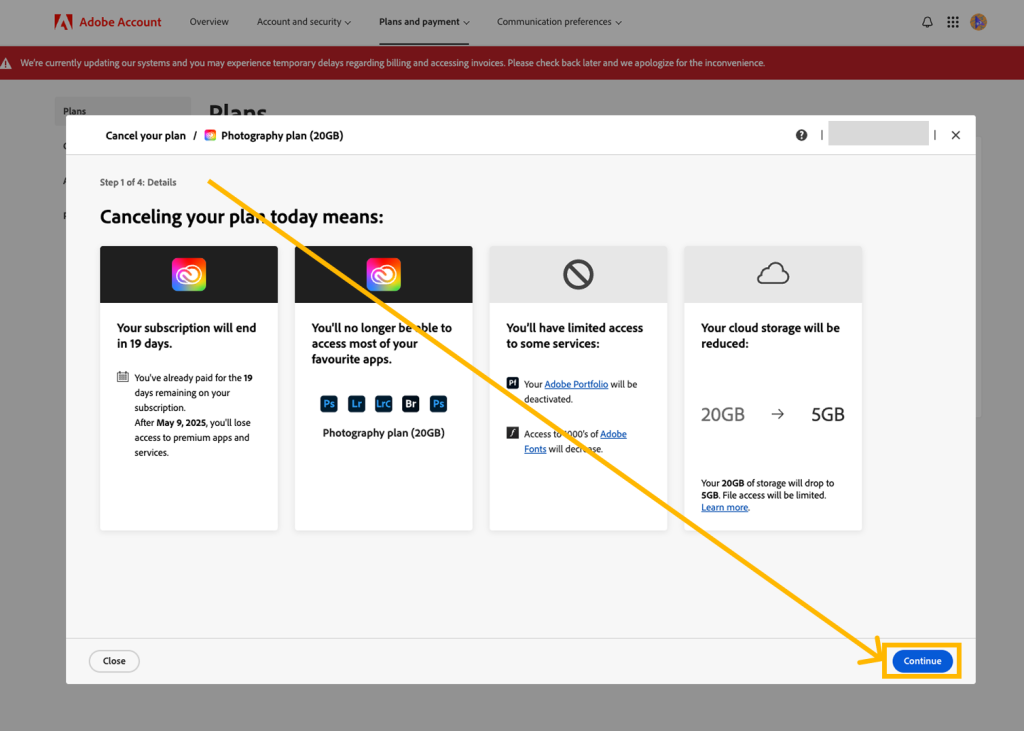The image size is (1024, 731).
Task: Open the profile avatar menu
Action: pyautogui.click(x=978, y=22)
